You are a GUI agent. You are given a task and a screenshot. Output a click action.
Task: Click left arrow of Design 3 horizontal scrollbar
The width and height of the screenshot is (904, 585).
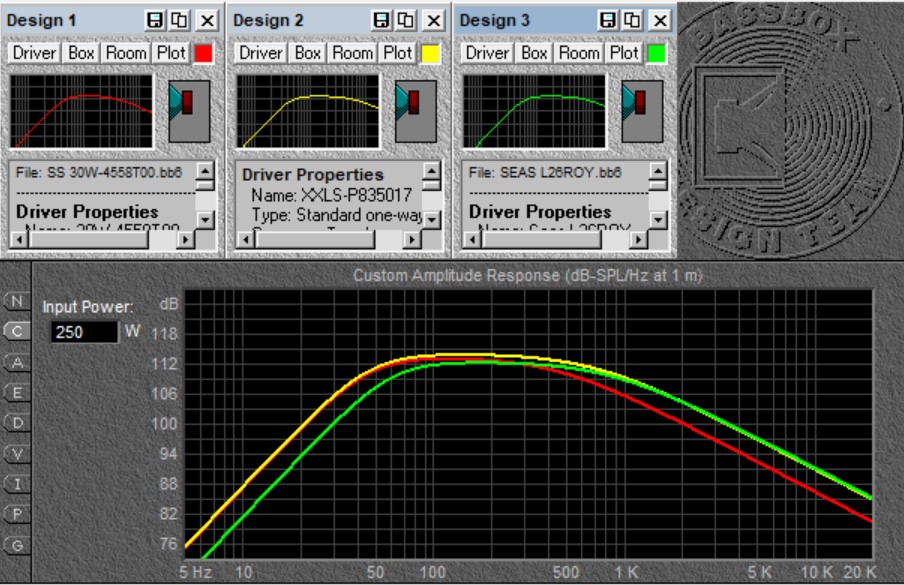pos(472,239)
